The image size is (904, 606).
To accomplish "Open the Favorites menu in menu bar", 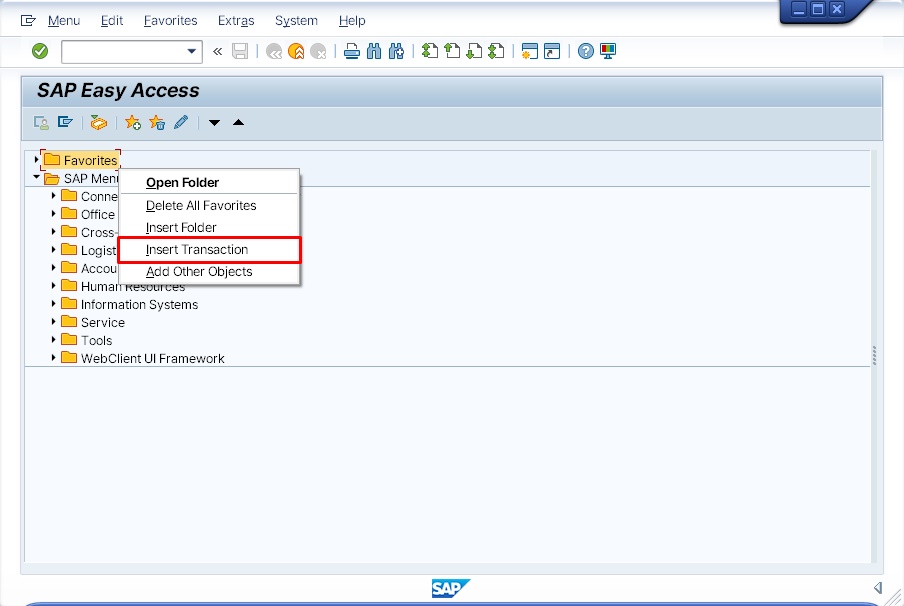I will [171, 21].
